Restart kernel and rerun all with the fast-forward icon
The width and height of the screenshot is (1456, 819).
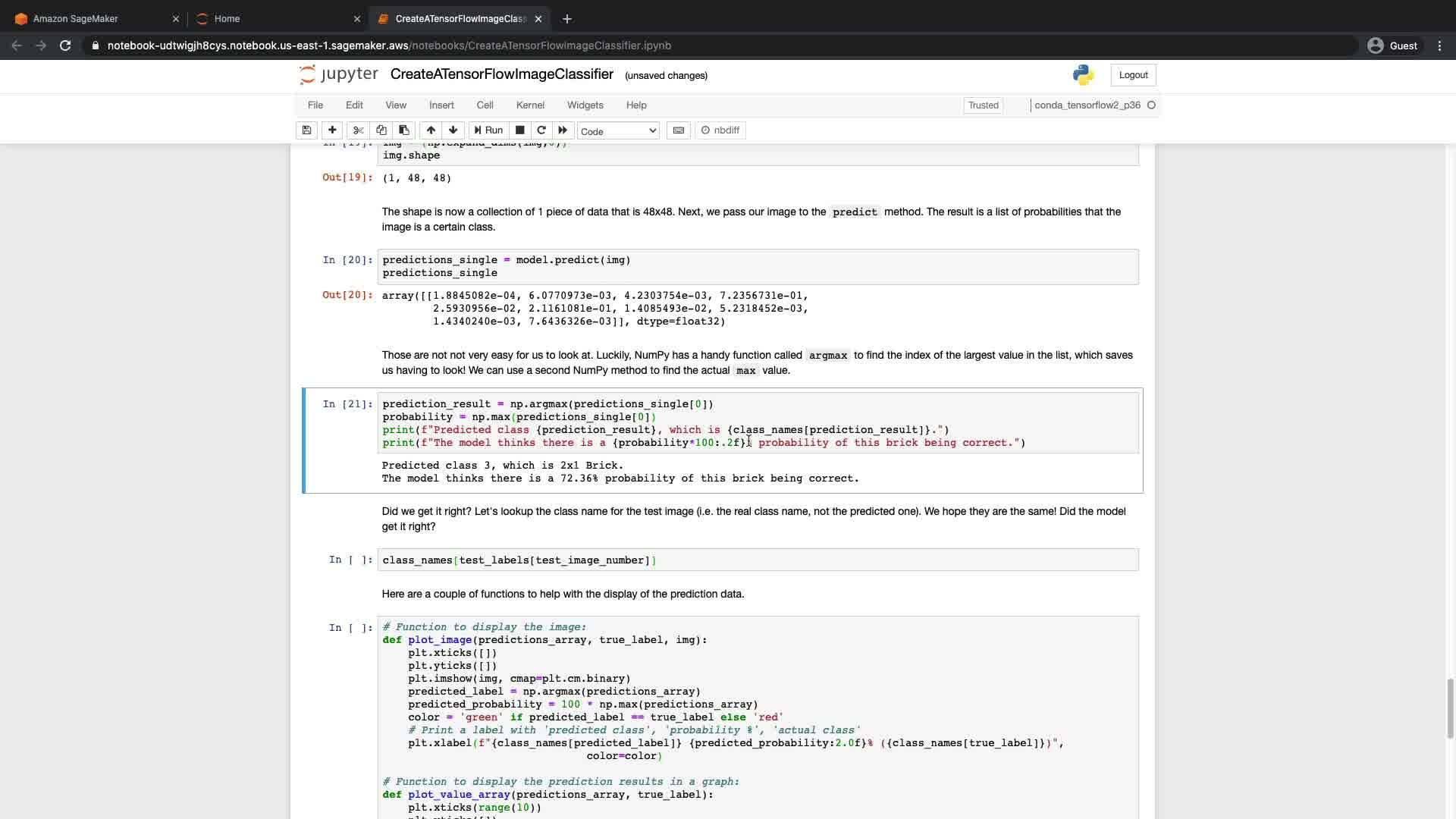(563, 130)
